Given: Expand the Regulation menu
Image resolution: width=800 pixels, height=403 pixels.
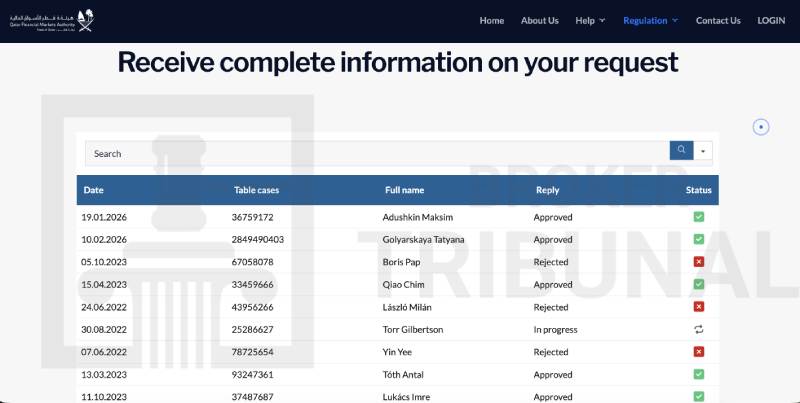Looking at the screenshot, I should tap(651, 20).
